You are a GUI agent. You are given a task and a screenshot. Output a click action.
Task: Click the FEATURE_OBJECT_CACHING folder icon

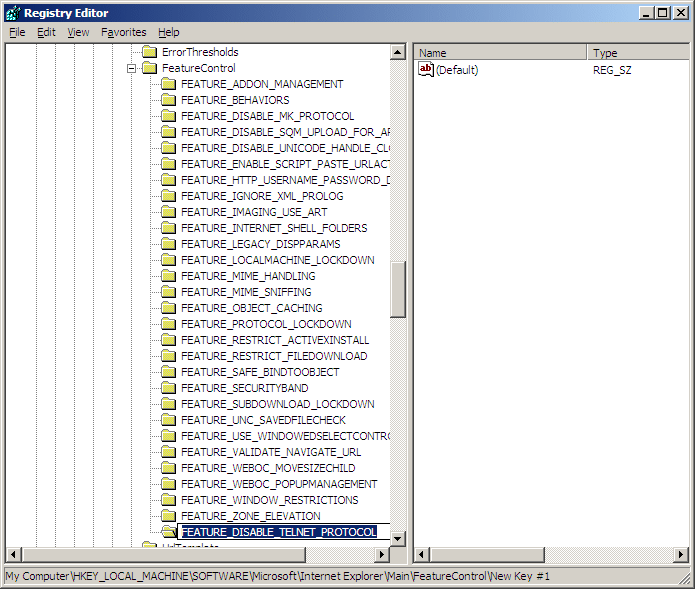point(168,308)
